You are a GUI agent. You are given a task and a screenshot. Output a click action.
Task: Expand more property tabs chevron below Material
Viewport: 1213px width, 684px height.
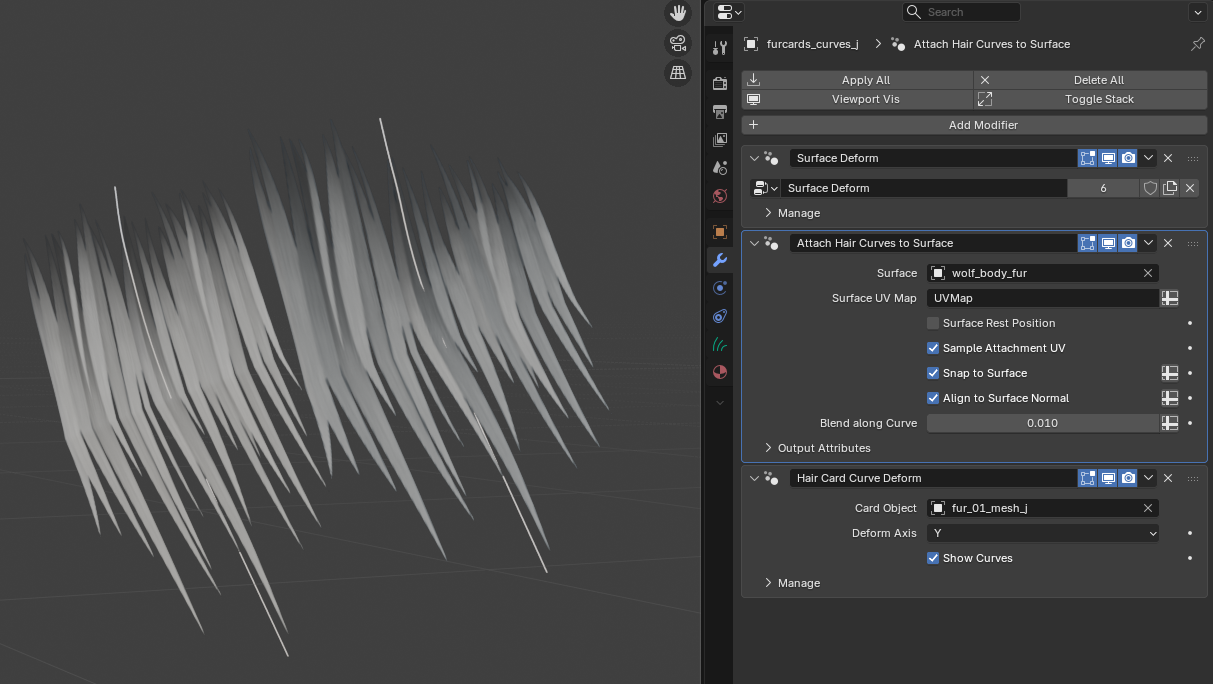[719, 402]
